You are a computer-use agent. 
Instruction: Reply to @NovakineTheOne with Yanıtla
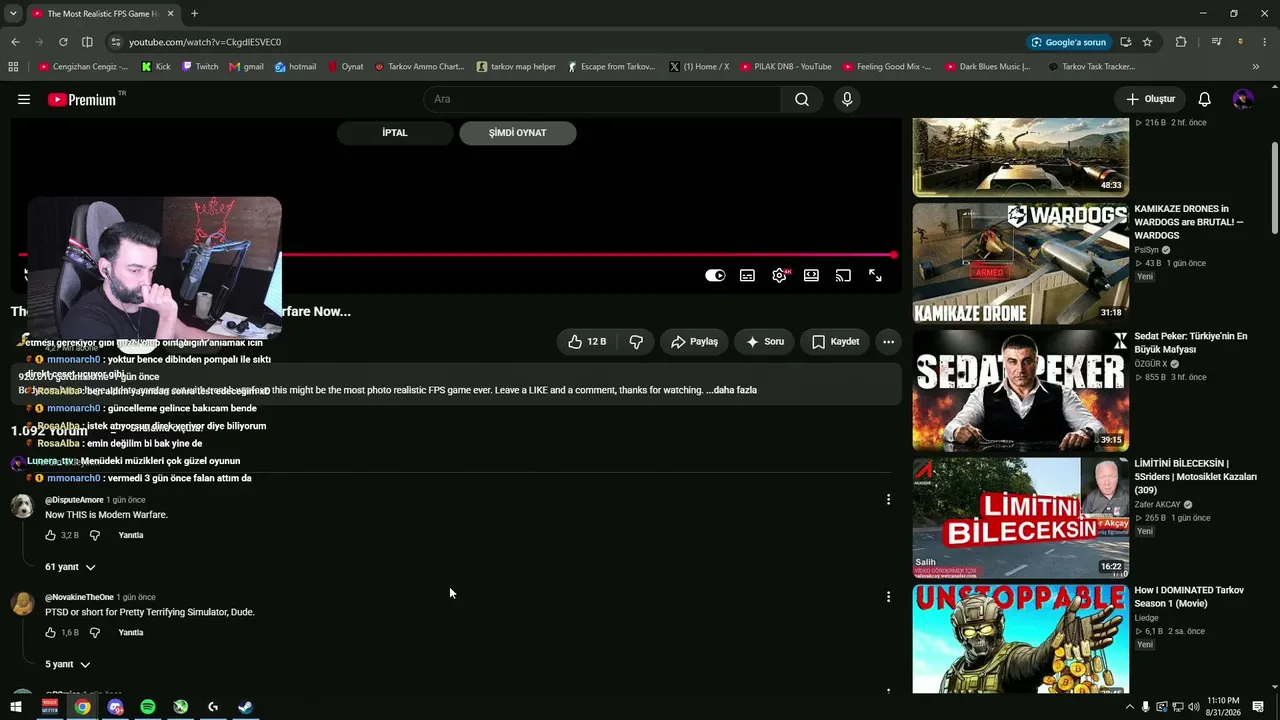pyautogui.click(x=131, y=632)
